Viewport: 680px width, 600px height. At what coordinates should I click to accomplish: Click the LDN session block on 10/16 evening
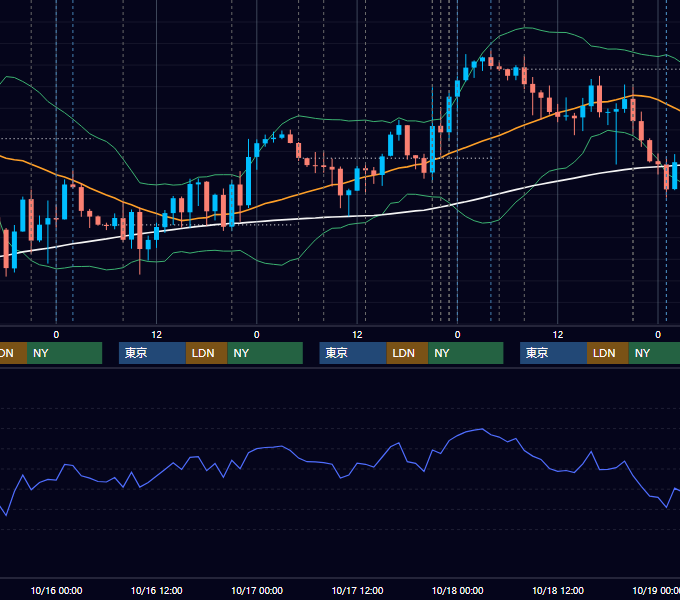(206, 353)
